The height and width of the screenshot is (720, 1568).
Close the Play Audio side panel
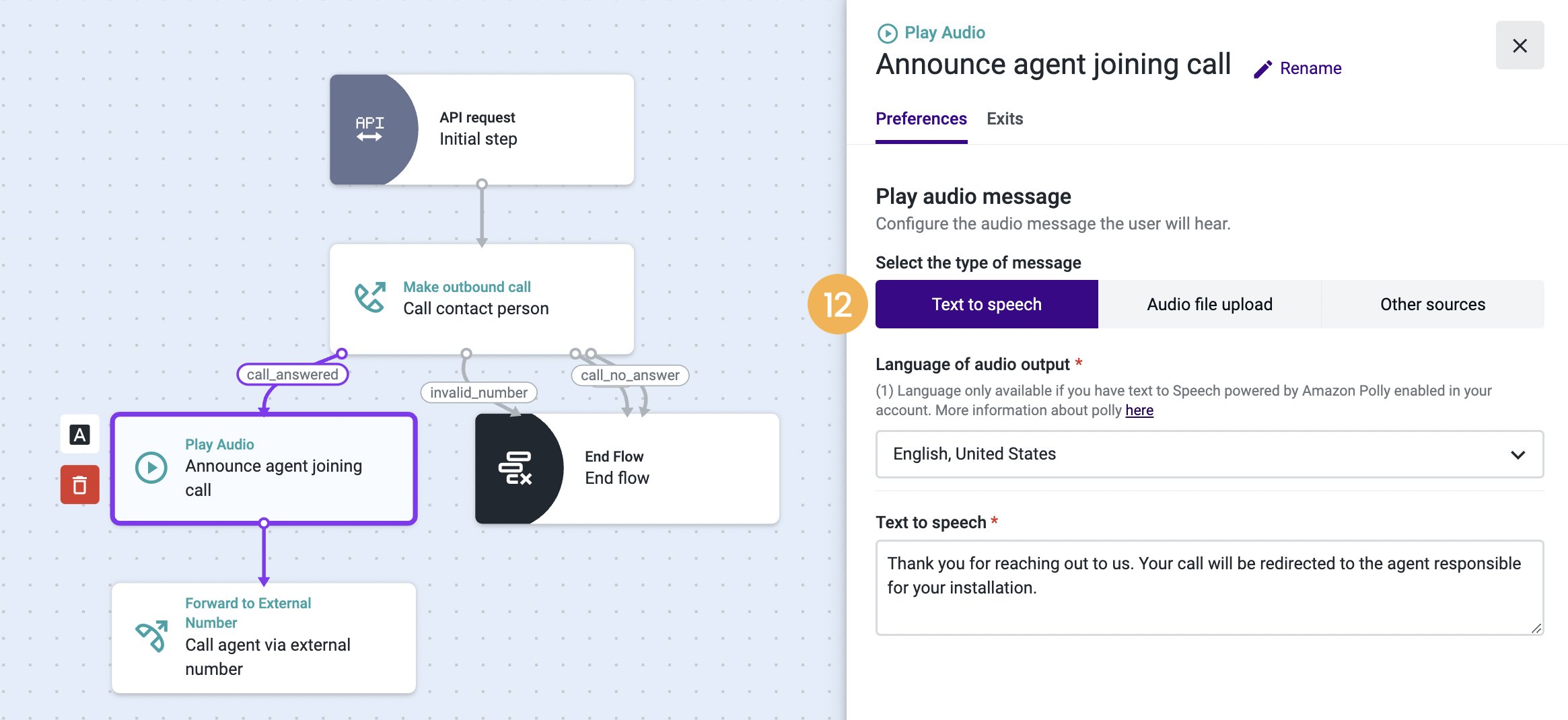coord(1520,45)
